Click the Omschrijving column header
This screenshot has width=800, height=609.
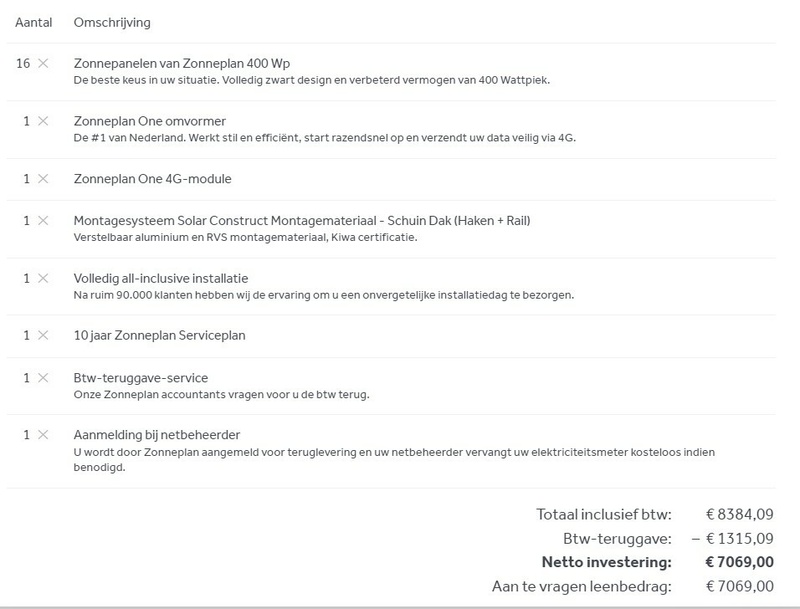coord(113,22)
